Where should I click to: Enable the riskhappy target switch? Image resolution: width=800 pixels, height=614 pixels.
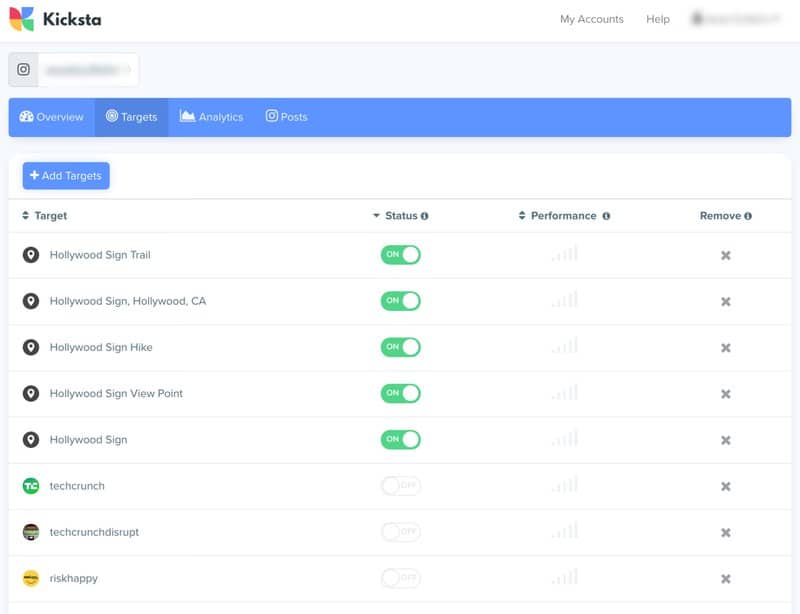pyautogui.click(x=401, y=578)
